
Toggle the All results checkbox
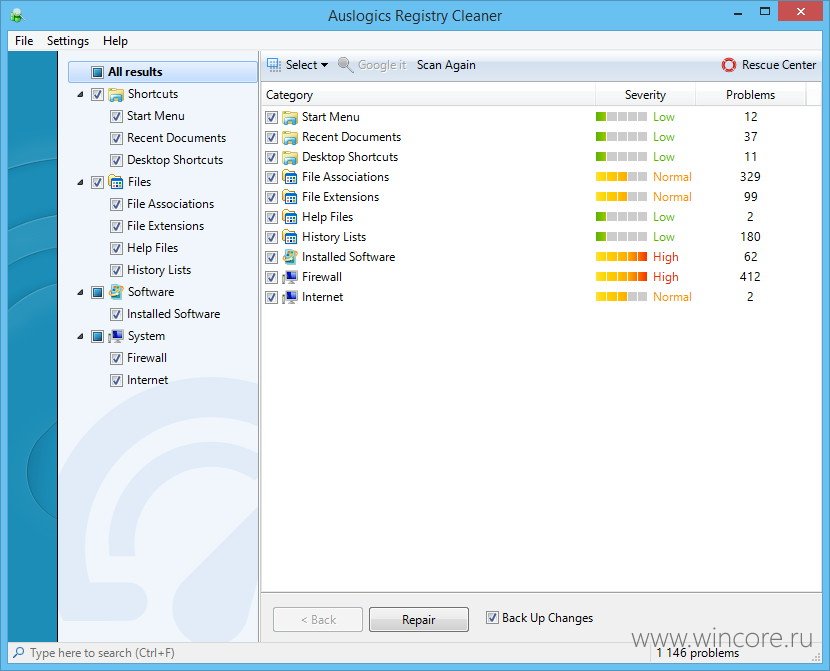point(97,72)
